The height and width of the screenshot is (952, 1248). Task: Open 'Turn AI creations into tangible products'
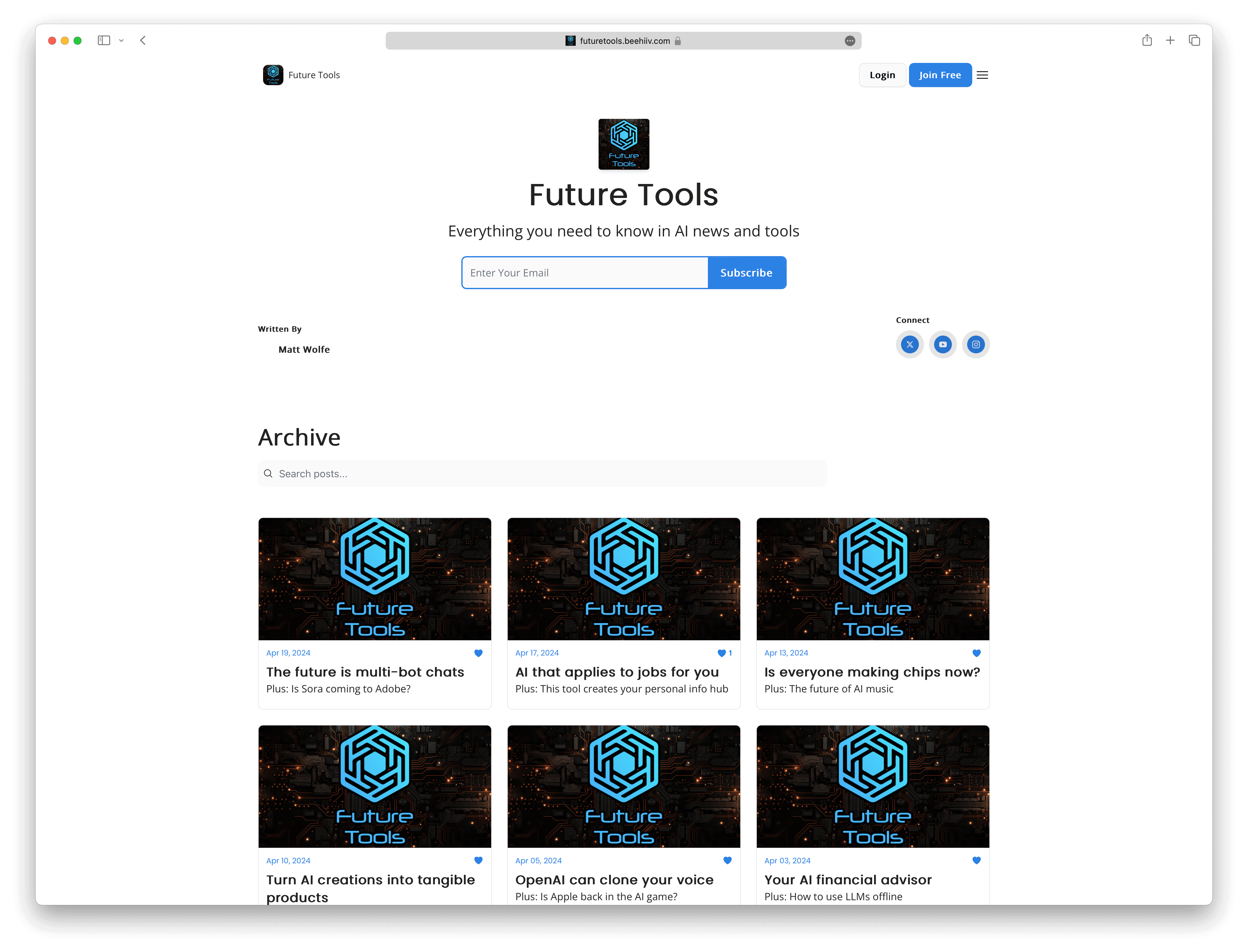point(370,888)
